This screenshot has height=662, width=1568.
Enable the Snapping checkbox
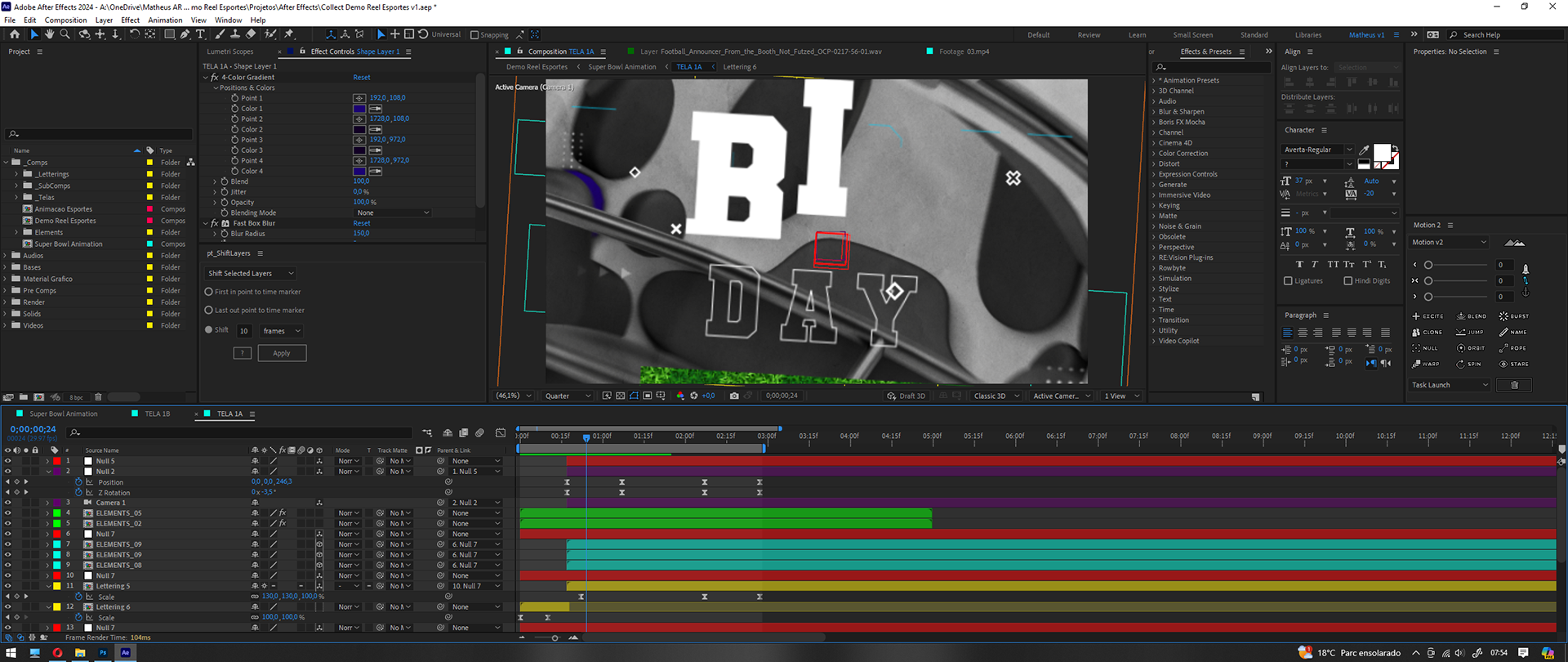[475, 35]
